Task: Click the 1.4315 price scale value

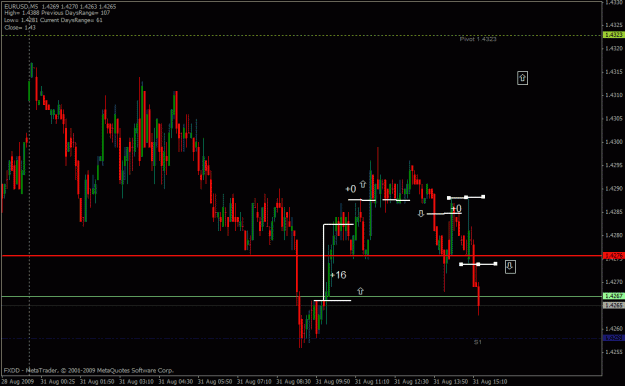Action: (x=614, y=72)
